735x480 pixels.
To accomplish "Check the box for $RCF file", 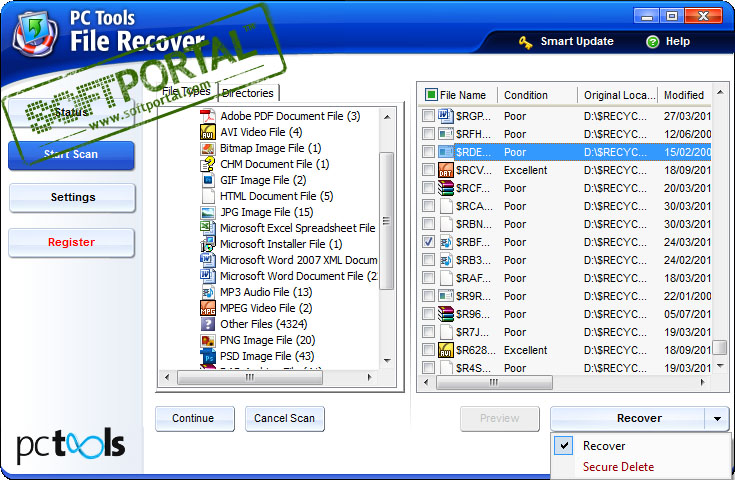I will click(428, 188).
